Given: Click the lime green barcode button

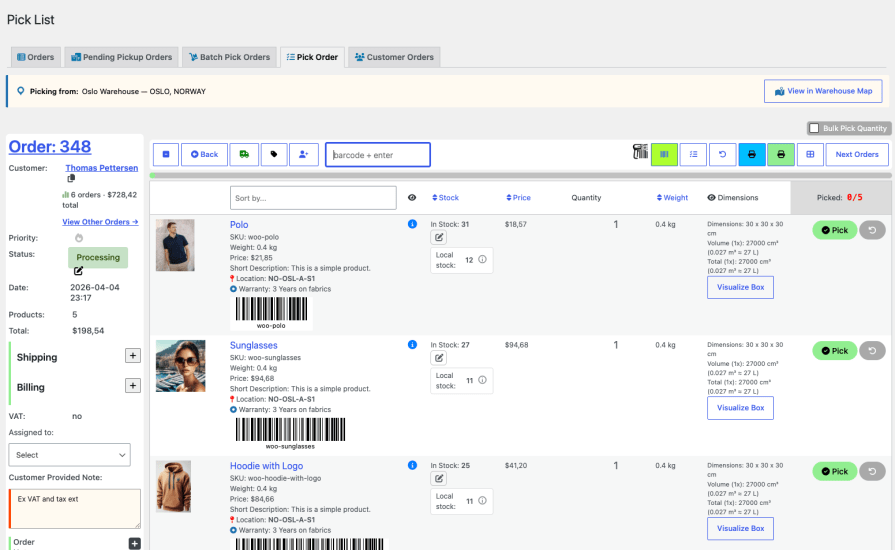Looking at the screenshot, I should pyautogui.click(x=664, y=154).
